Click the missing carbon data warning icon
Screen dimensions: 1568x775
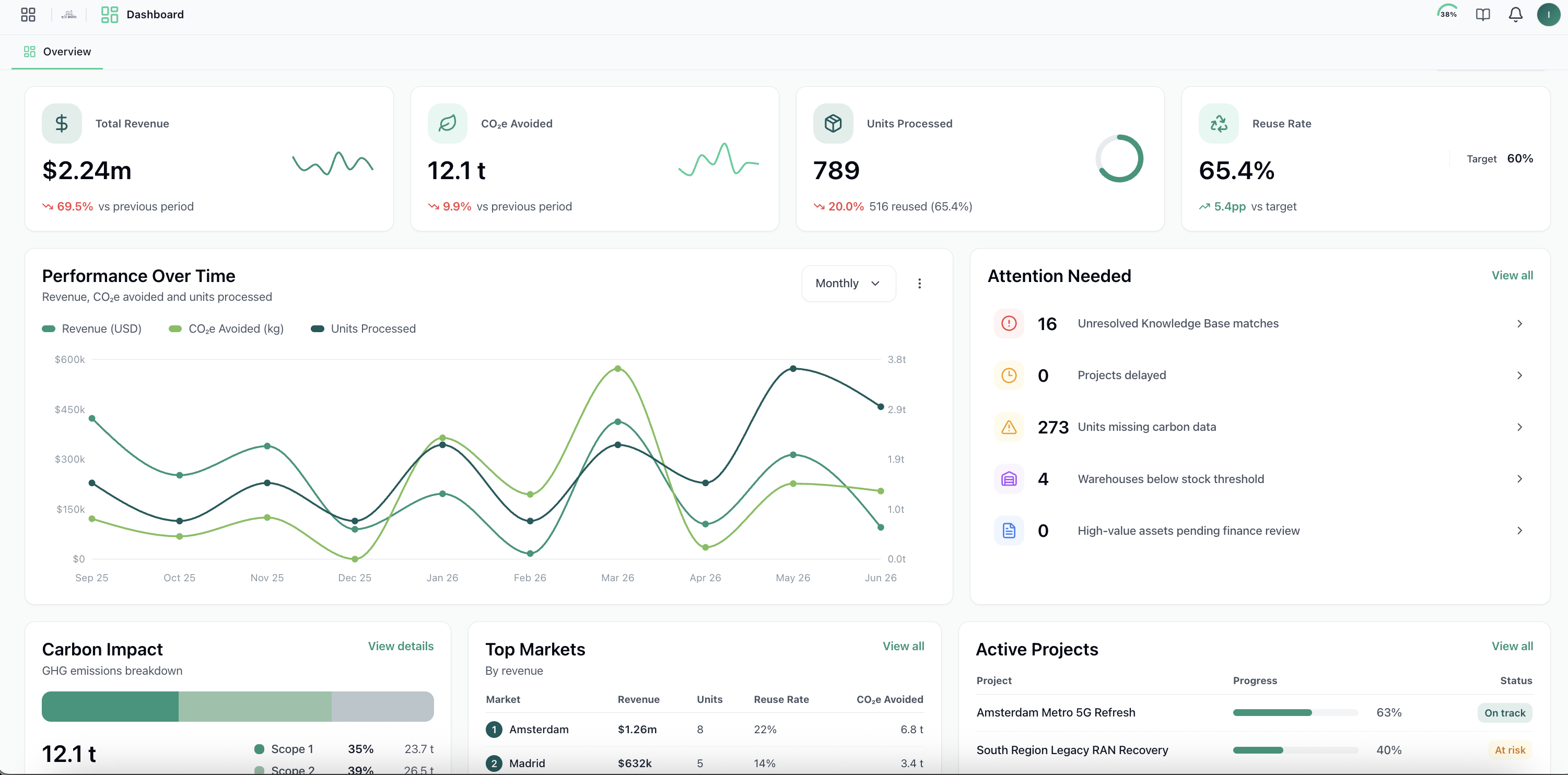(1009, 427)
